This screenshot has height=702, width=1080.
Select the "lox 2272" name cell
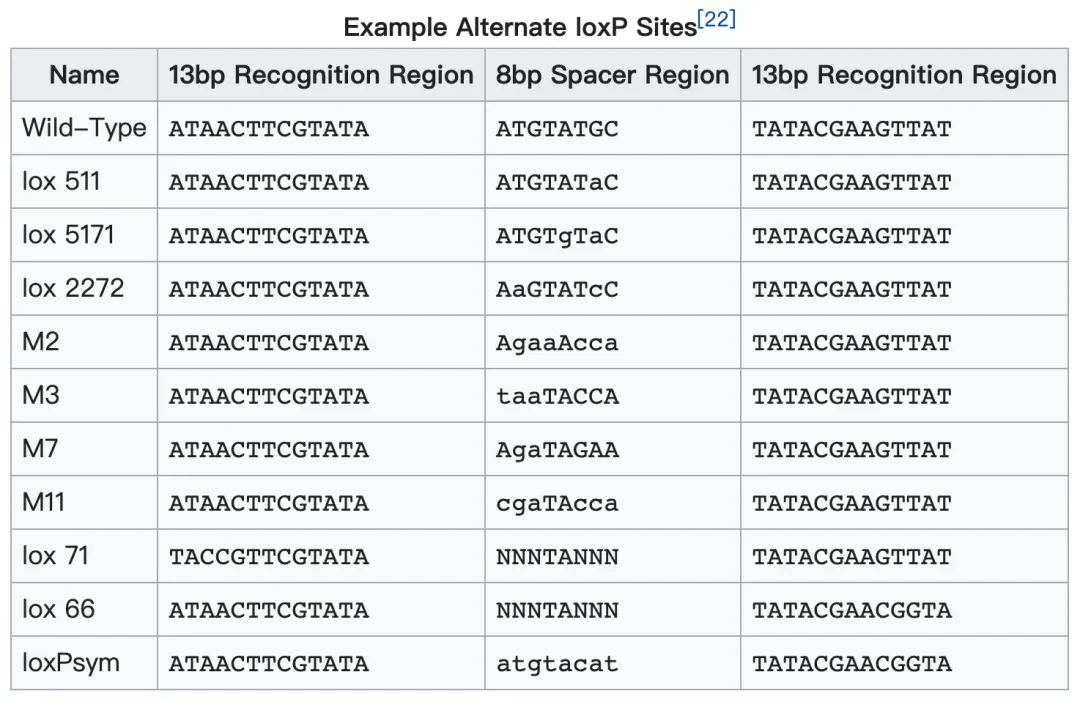pos(73,289)
